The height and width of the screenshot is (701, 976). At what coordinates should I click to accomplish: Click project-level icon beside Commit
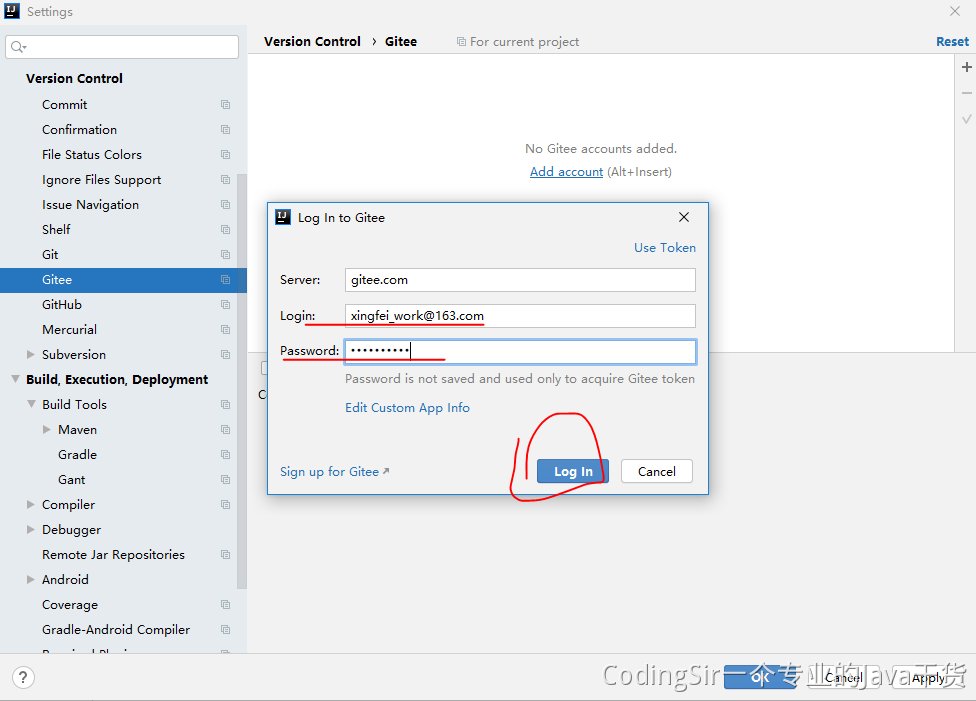[x=225, y=105]
